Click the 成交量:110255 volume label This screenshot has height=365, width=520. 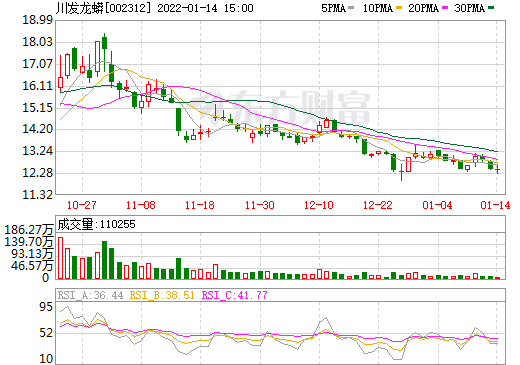[x=97, y=224]
